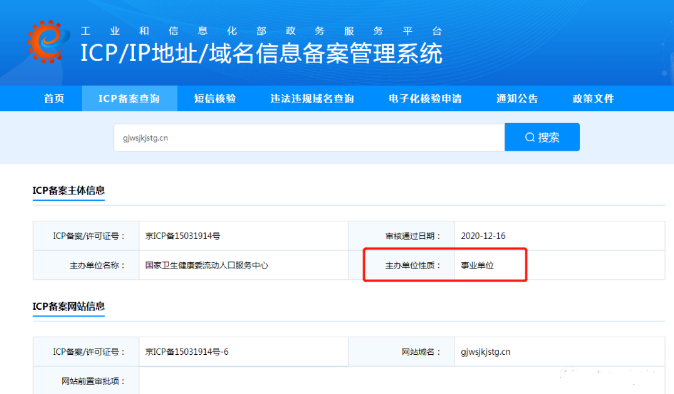Click the 网站前置审批项 label
The height and width of the screenshot is (394, 674).
[93, 381]
